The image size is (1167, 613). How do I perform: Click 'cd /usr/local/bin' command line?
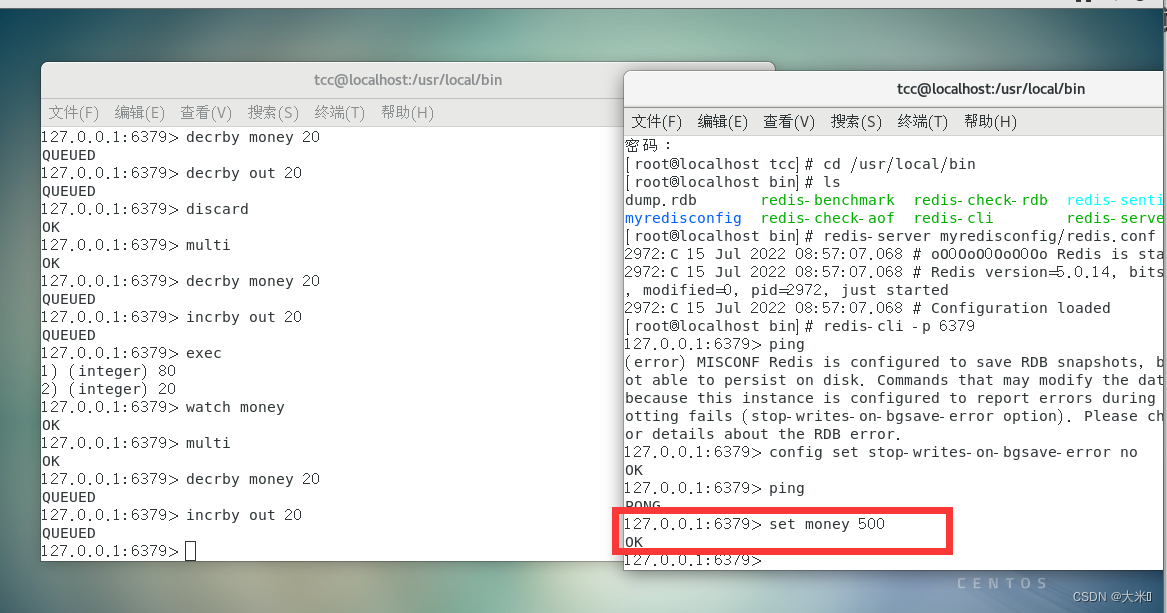[800, 164]
